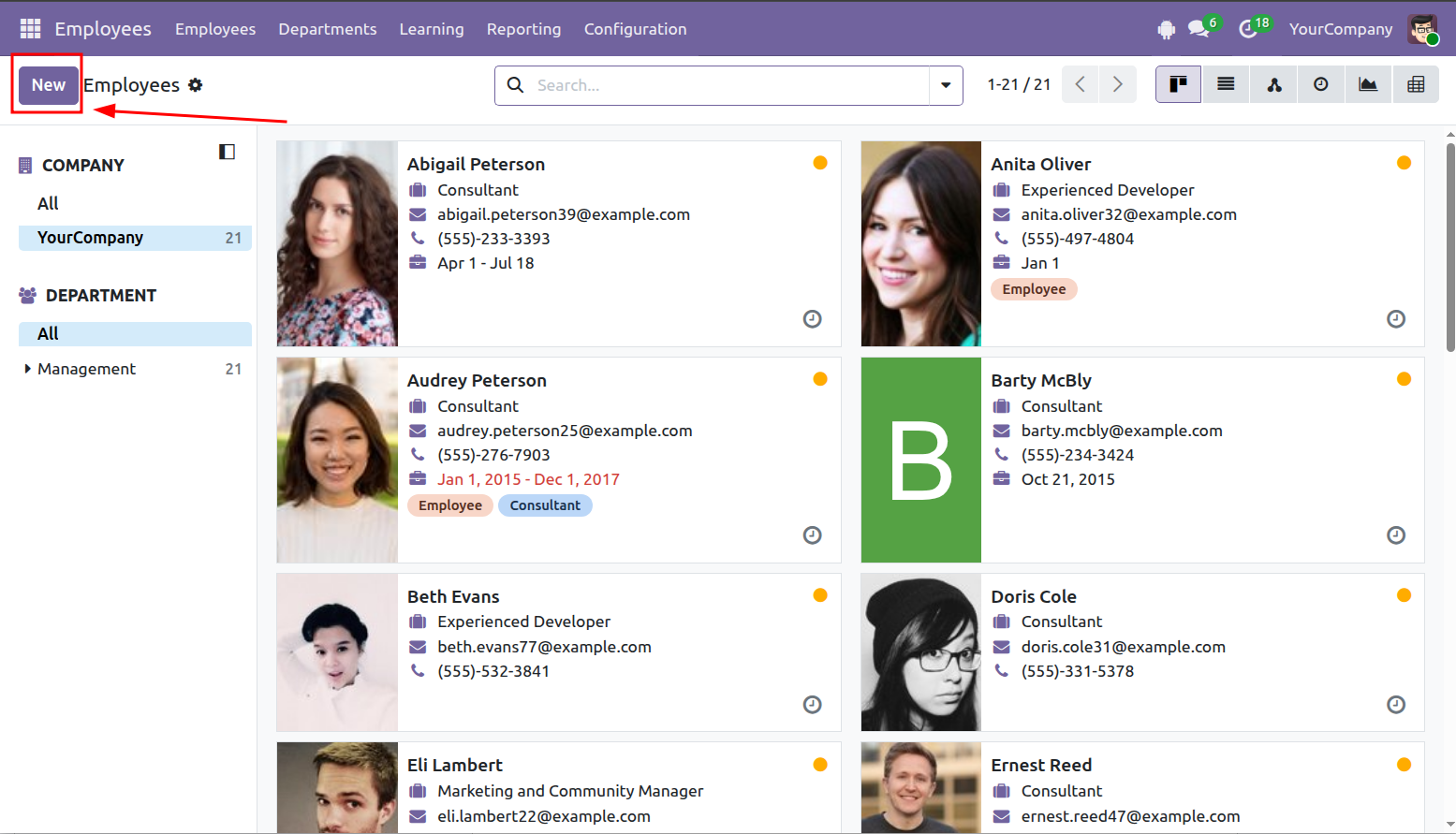Open Doris Cole's photo
This screenshot has height=834, width=1456.
[921, 652]
